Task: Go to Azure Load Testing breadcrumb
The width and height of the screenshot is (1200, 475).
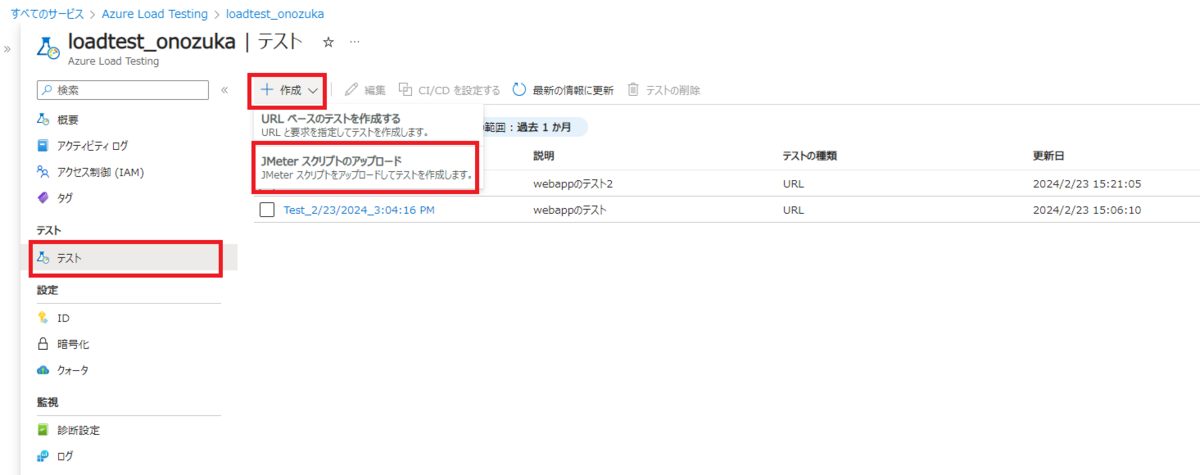Action: [x=156, y=14]
